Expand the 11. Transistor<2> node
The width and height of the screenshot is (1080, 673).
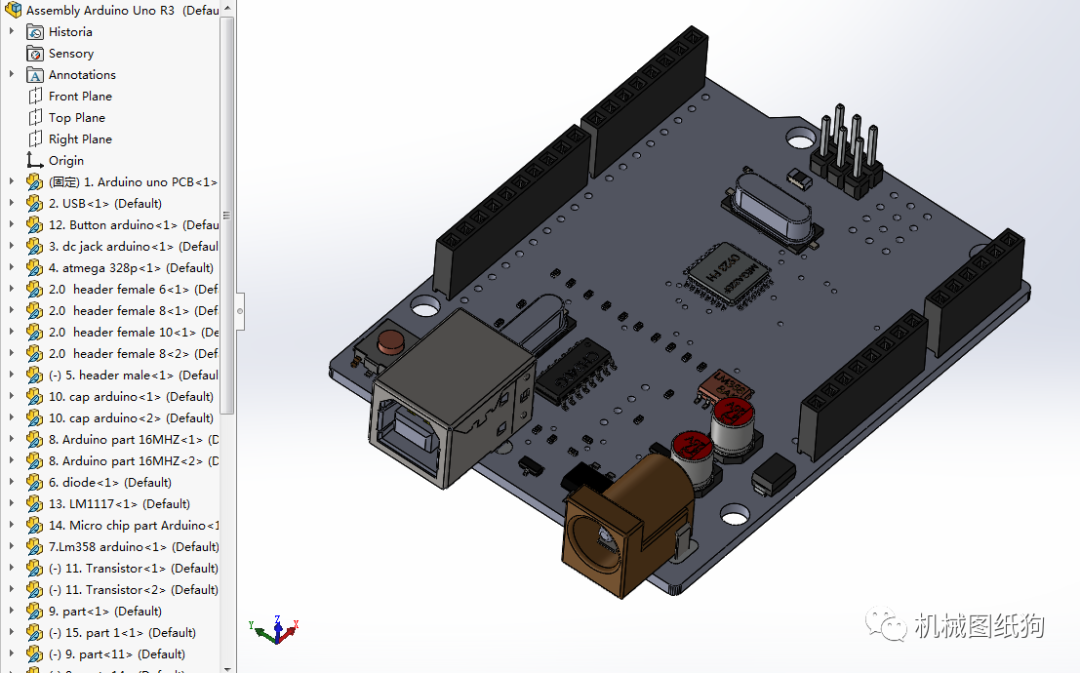click(11, 589)
